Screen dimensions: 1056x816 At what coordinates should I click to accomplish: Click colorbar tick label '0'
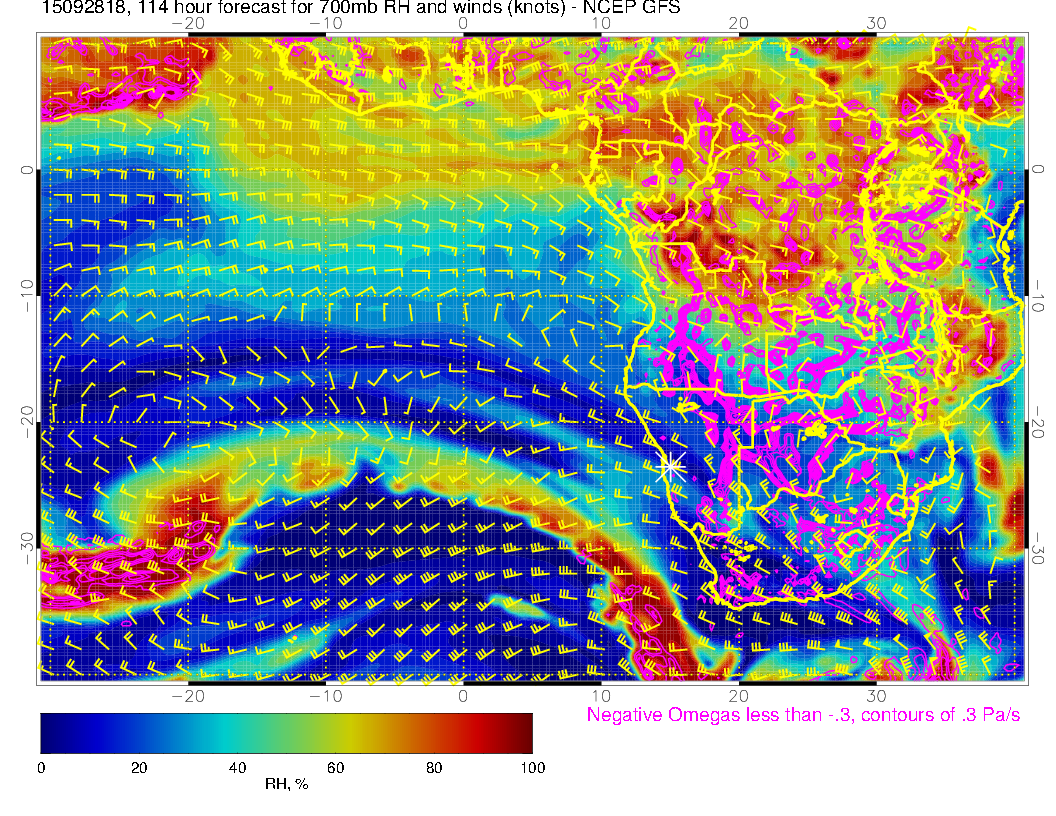pos(41,768)
